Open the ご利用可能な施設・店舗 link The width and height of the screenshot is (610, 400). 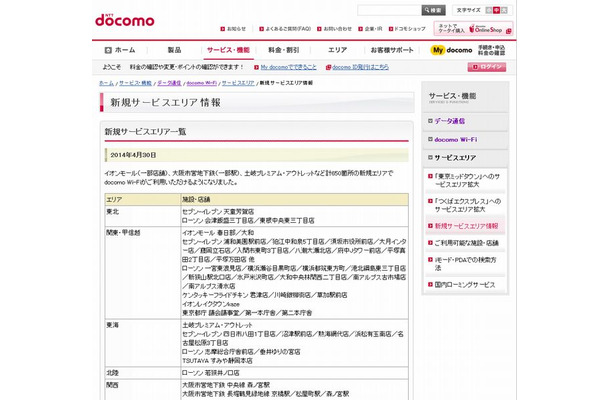[x=466, y=243]
